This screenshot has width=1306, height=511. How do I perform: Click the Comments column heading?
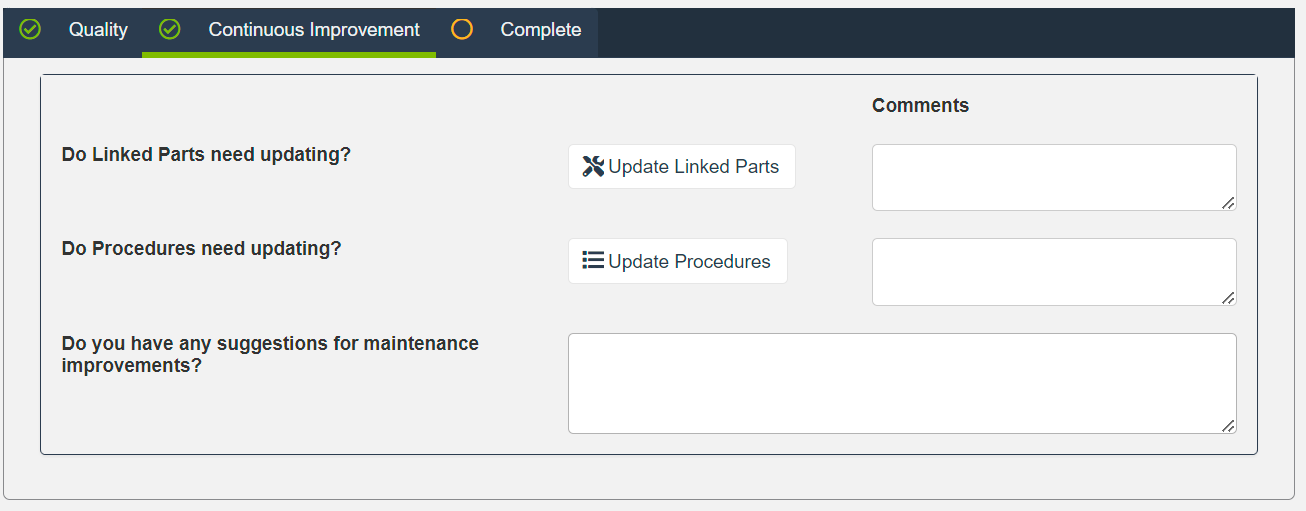point(920,105)
